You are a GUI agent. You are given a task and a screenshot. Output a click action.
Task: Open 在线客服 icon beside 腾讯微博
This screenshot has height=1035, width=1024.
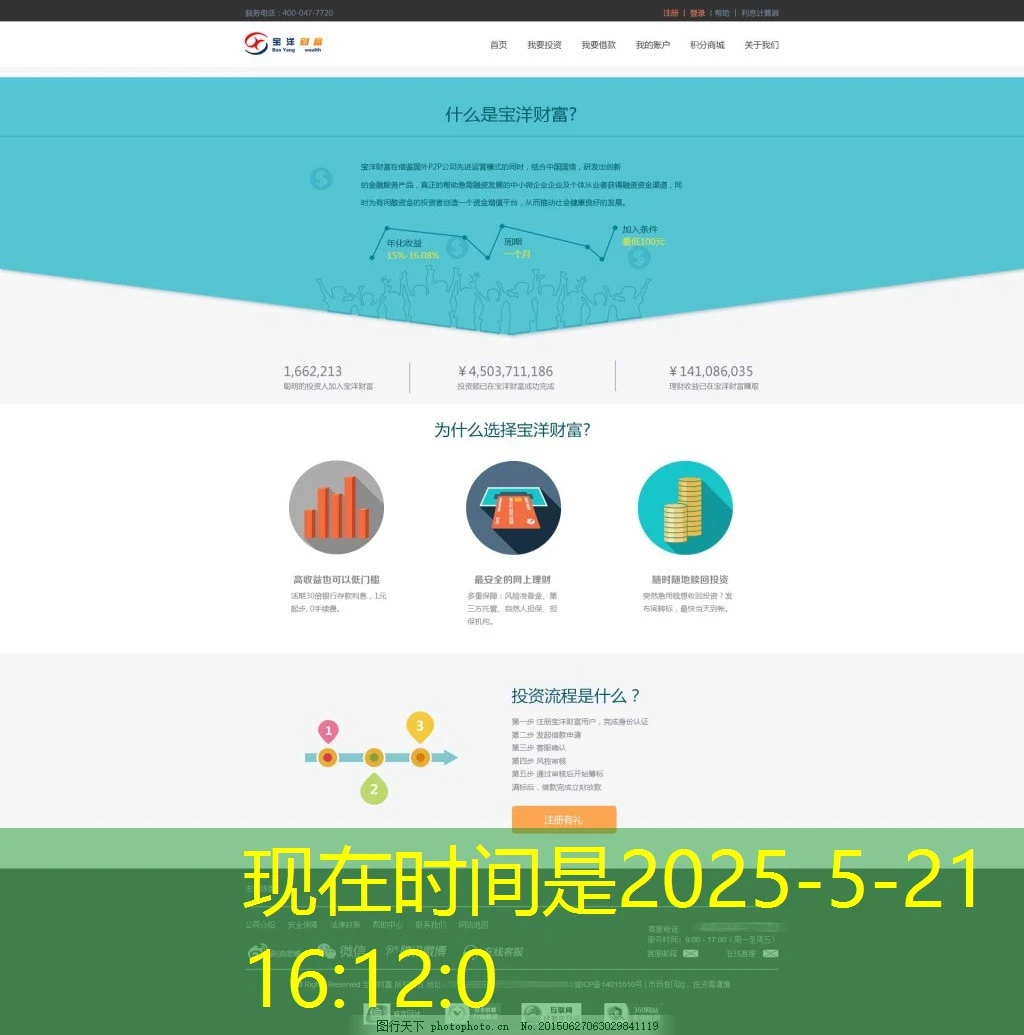[470, 951]
